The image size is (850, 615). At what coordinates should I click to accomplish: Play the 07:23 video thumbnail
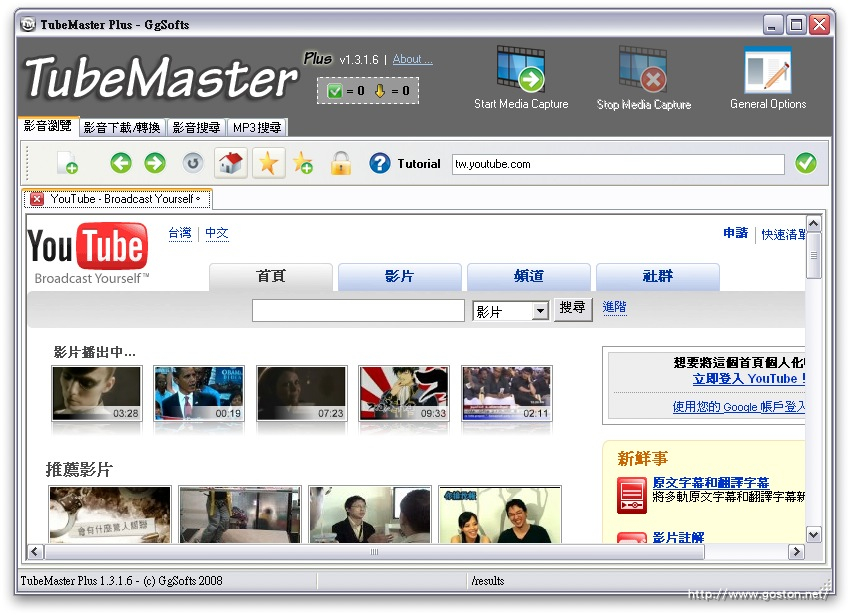click(x=302, y=393)
